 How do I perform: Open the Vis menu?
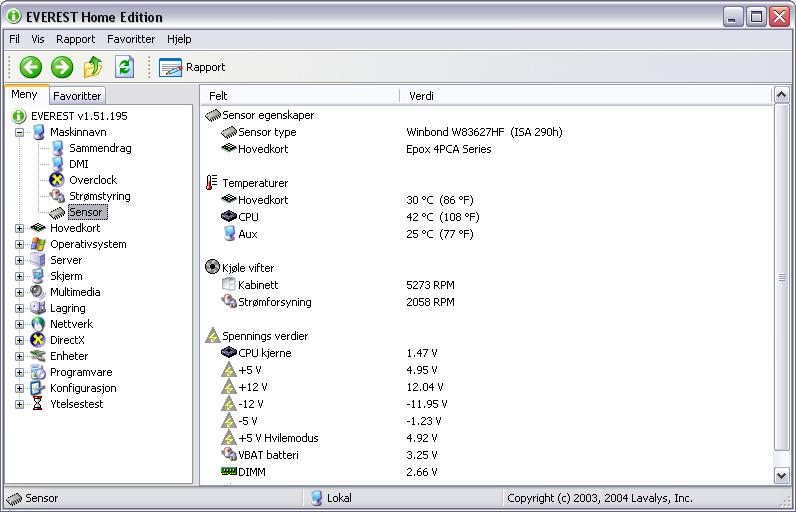click(38, 39)
